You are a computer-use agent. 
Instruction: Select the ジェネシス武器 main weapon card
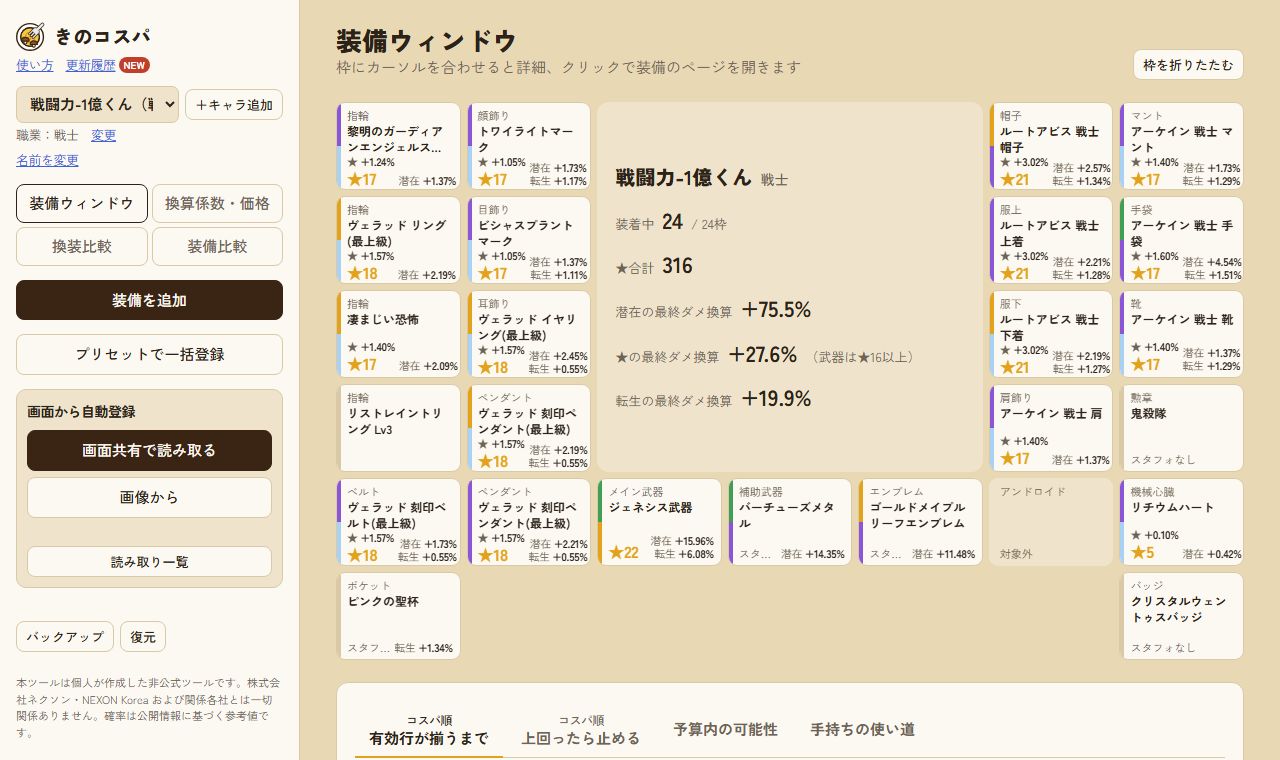[x=660, y=522]
